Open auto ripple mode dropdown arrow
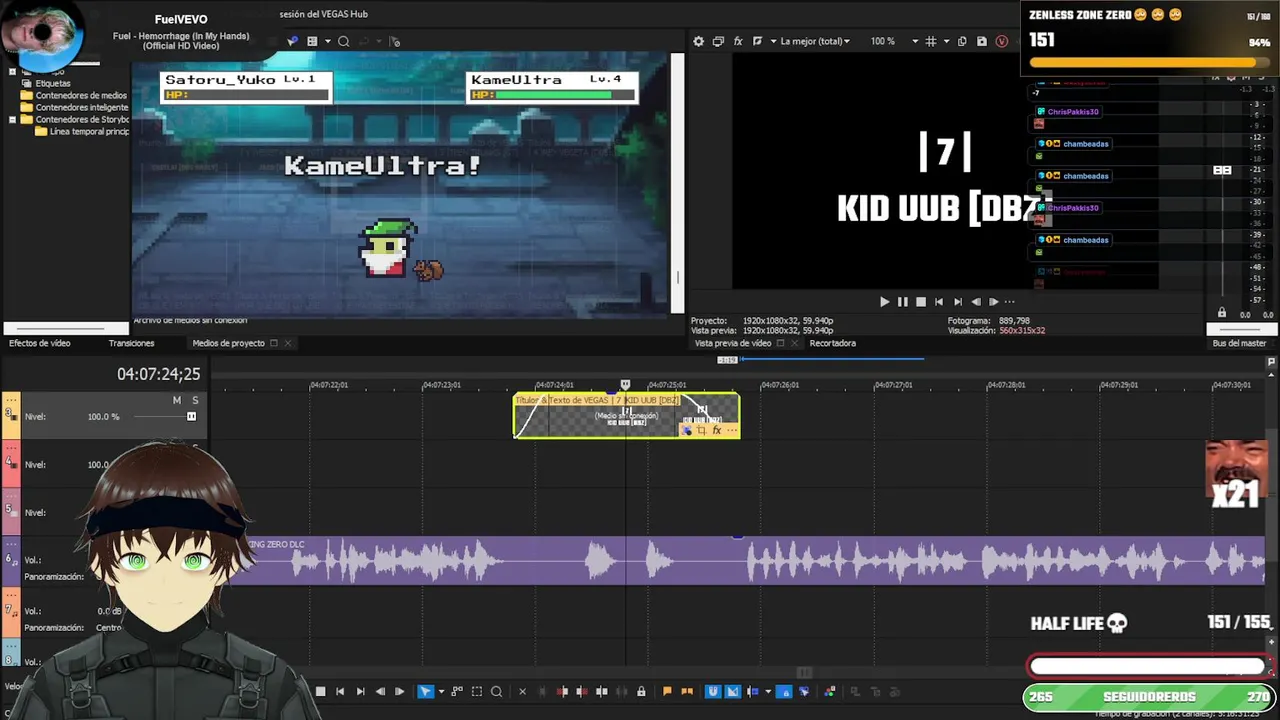This screenshot has height=720, width=1280. click(x=768, y=691)
